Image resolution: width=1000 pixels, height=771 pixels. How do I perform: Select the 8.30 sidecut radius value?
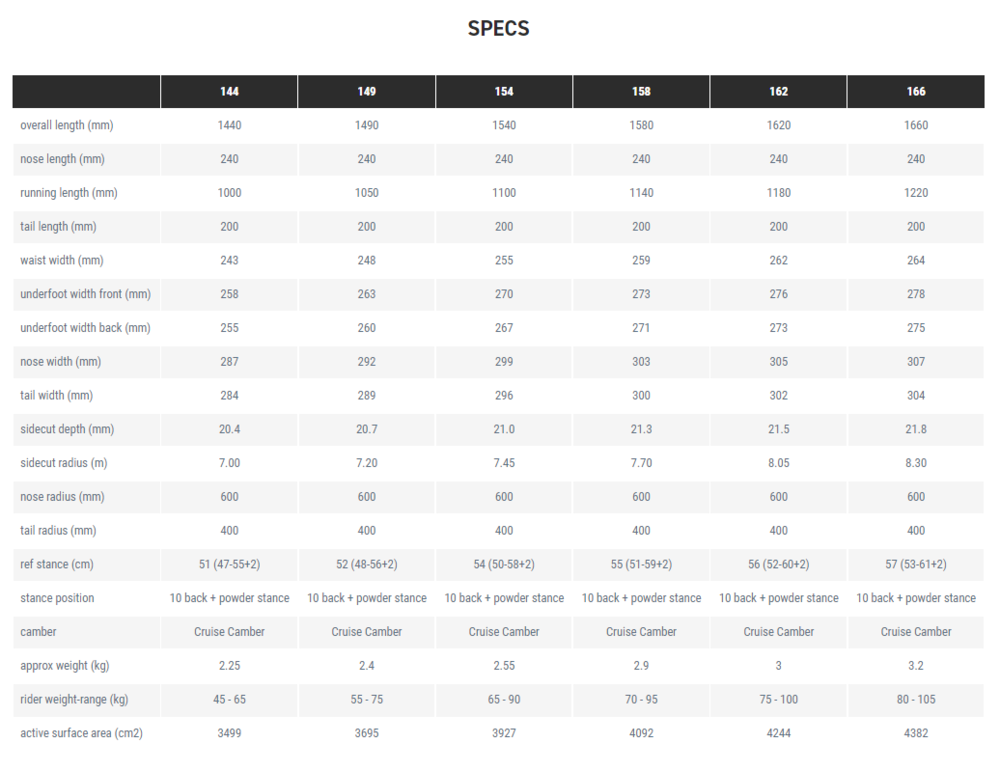coord(916,463)
